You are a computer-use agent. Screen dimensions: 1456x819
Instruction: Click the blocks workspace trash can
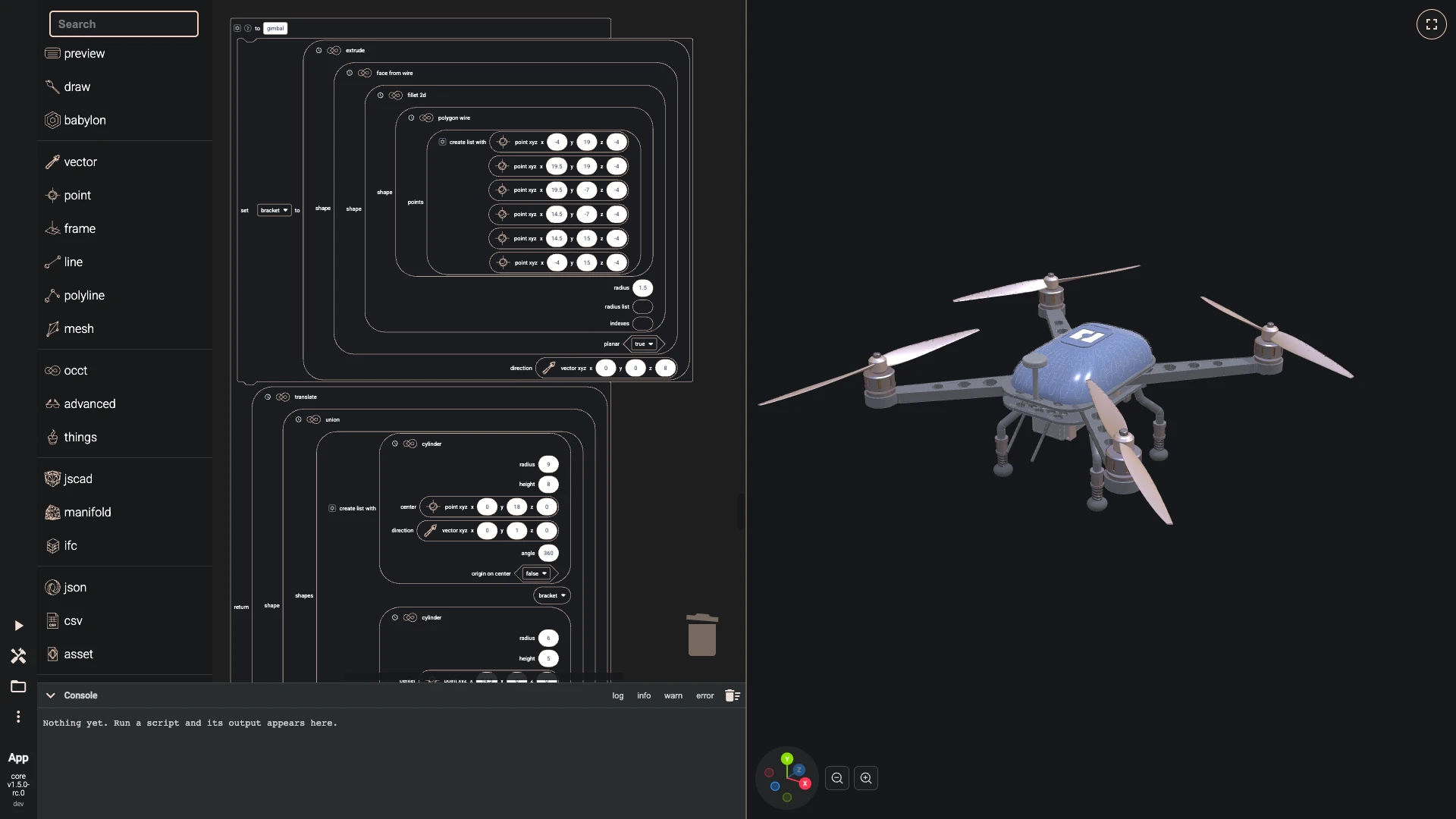(702, 635)
